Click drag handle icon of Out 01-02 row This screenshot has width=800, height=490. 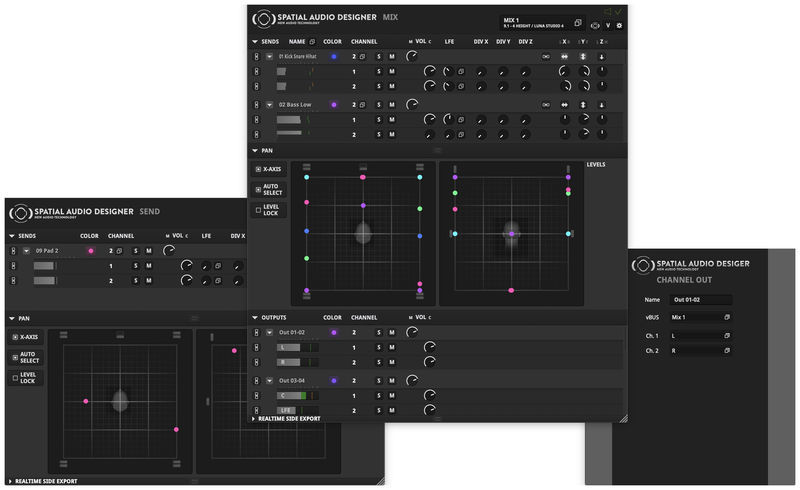[x=256, y=332]
